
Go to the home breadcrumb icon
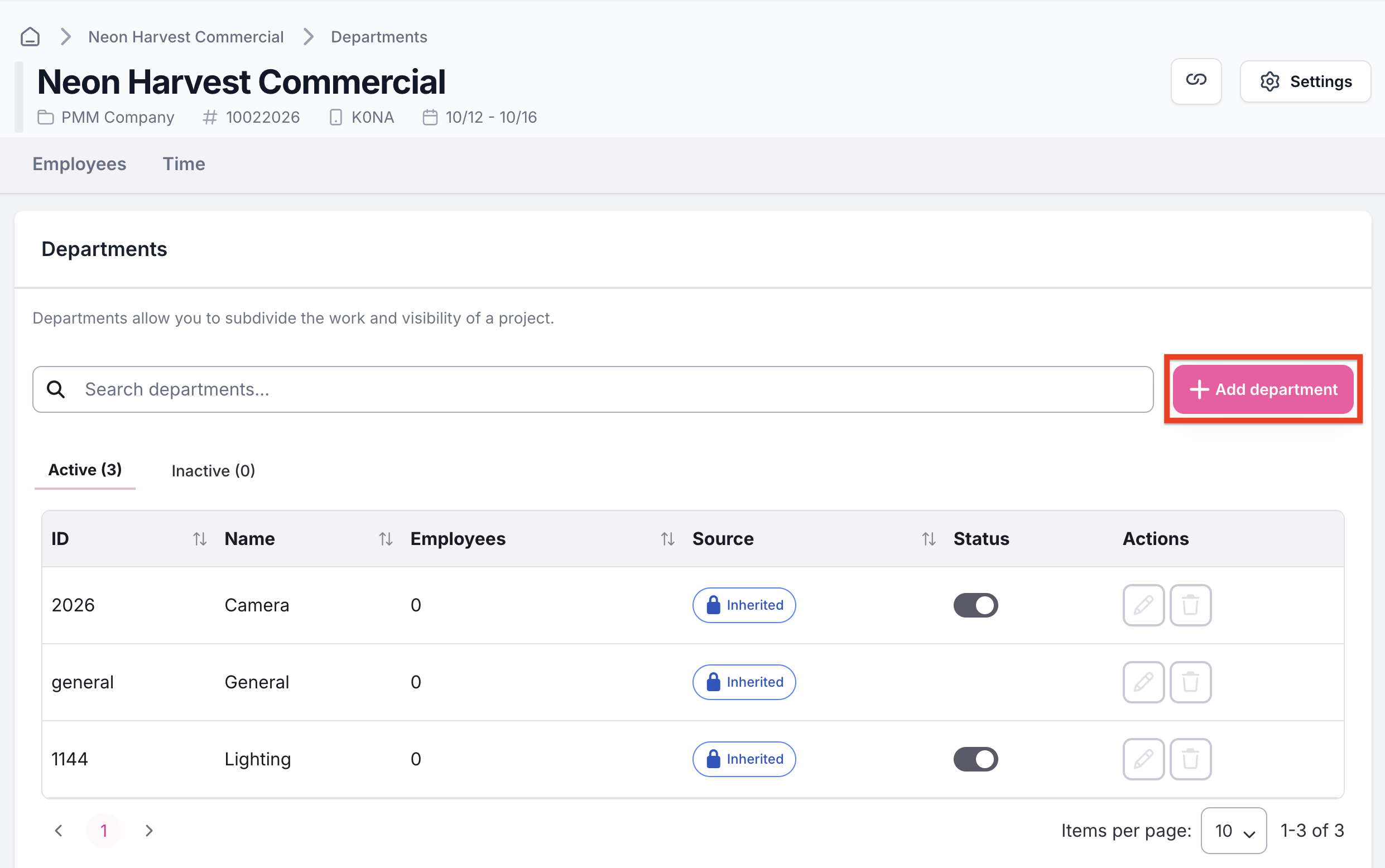tap(30, 37)
